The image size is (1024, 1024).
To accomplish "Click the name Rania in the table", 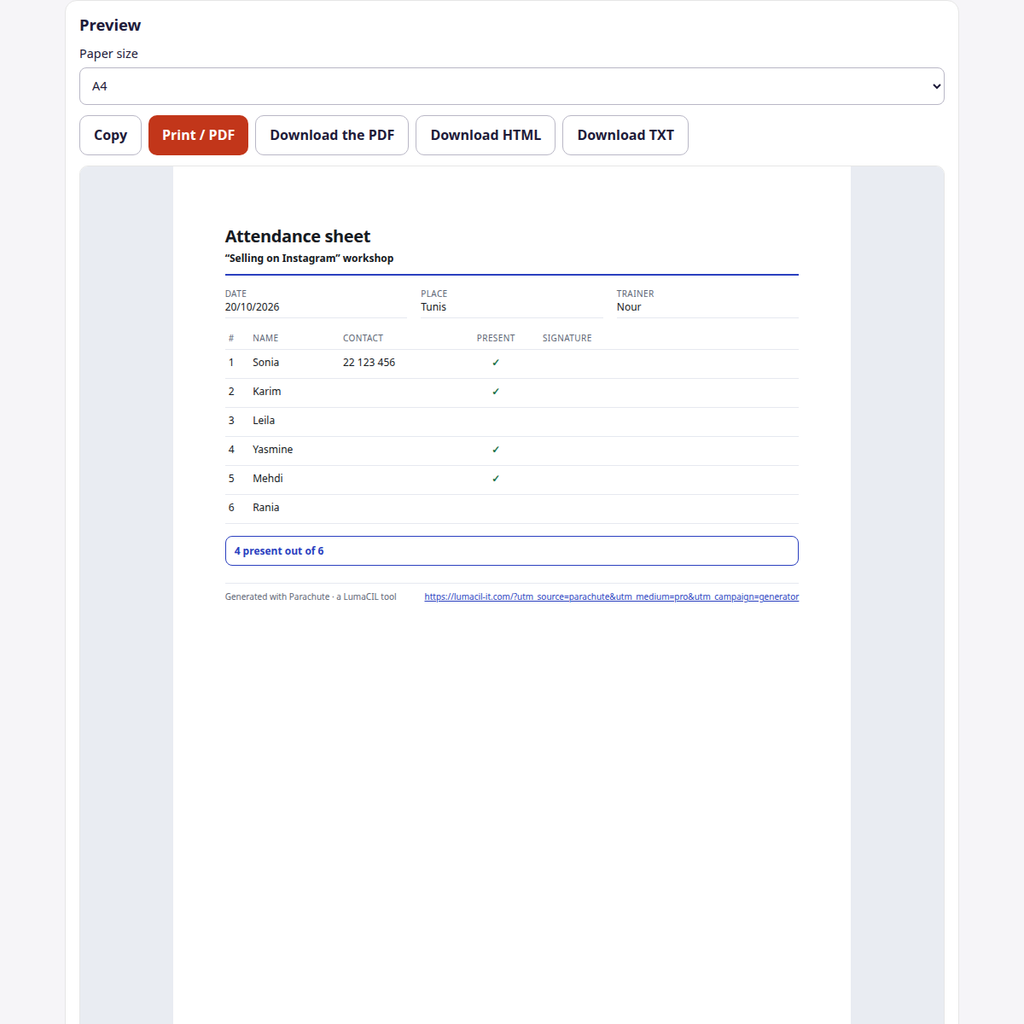I will point(266,507).
